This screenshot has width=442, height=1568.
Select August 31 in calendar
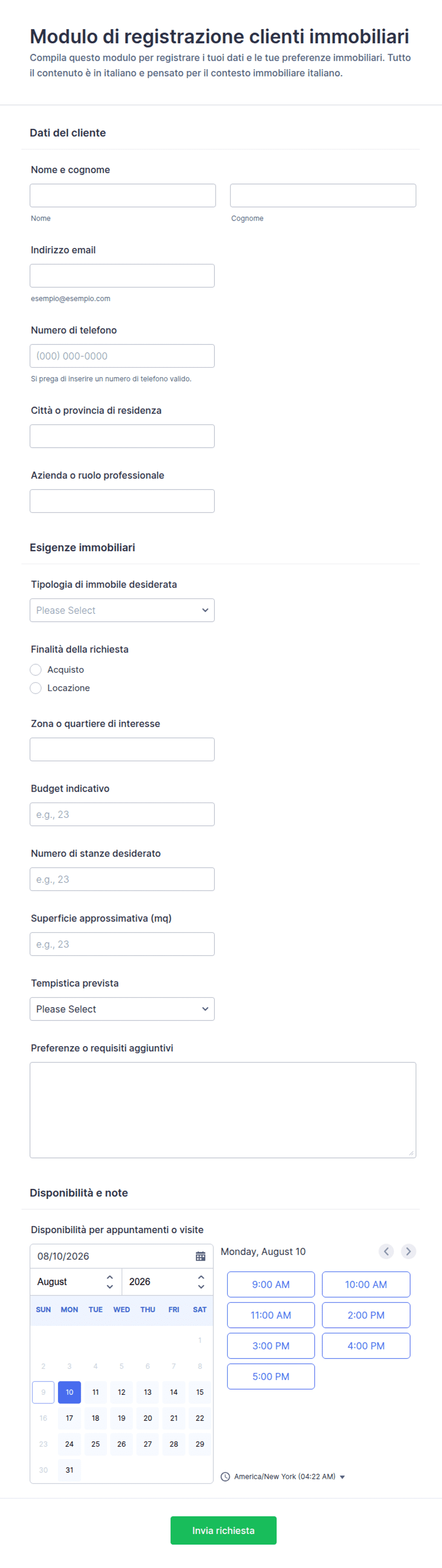click(x=69, y=1470)
